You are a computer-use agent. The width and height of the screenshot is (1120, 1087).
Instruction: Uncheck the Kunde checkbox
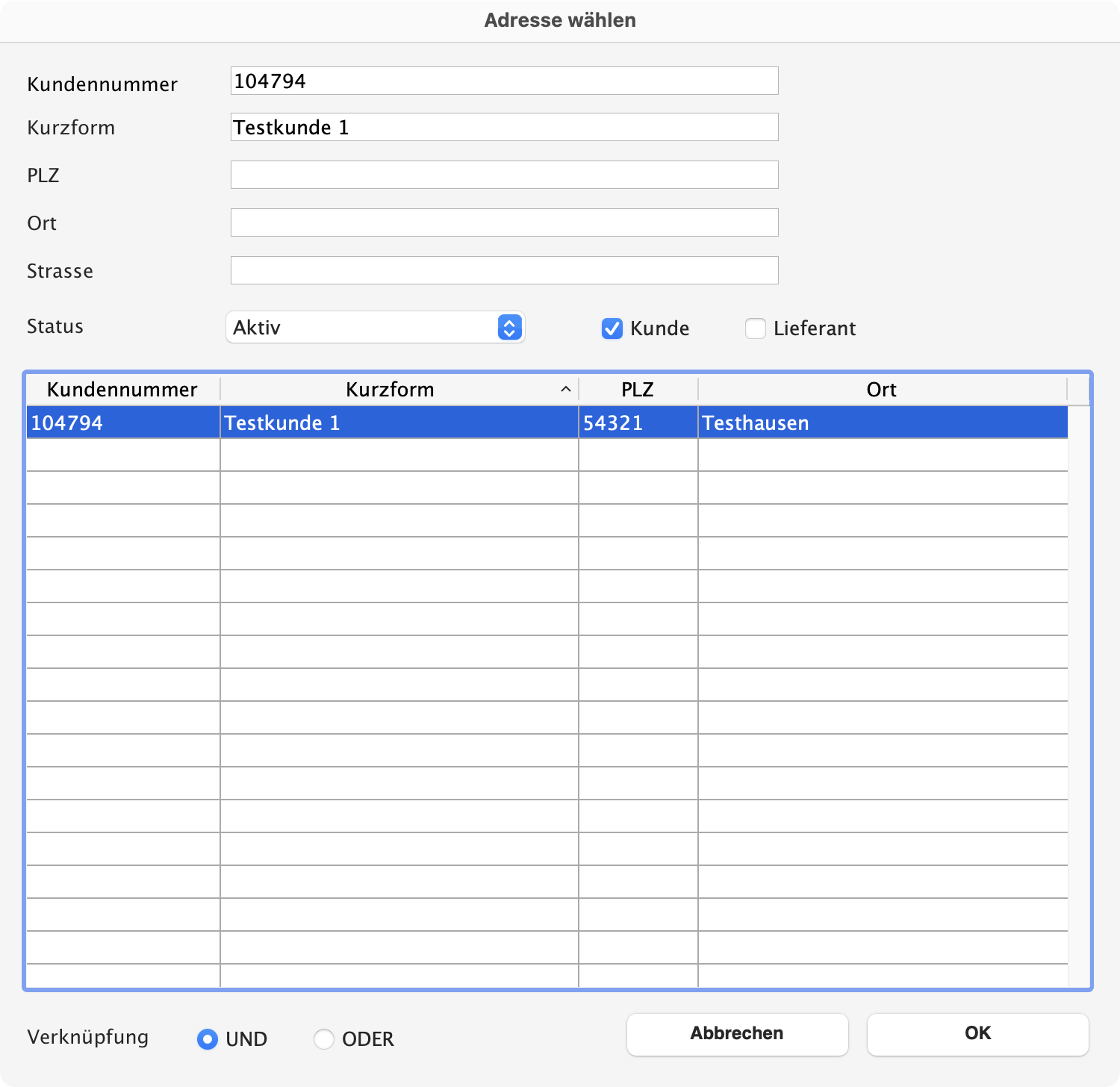coord(612,328)
